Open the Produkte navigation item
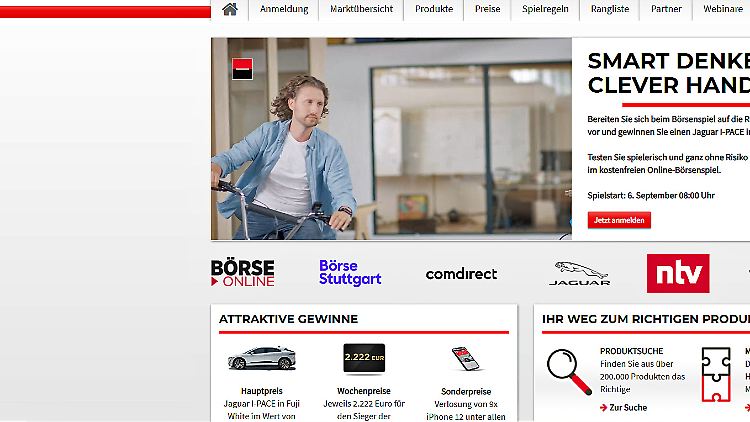Screen dimensions: 750x422 pyautogui.click(x=434, y=9)
